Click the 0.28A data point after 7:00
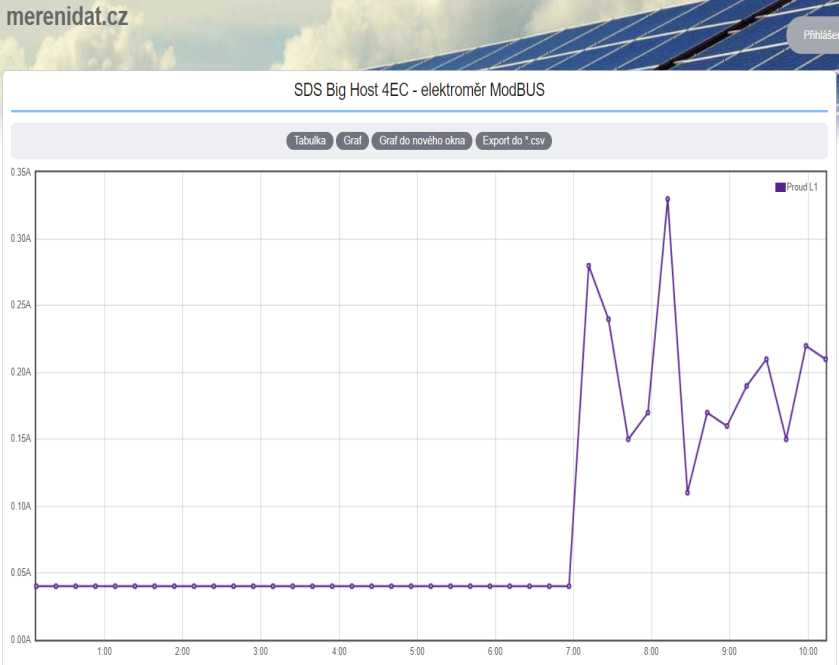Image resolution: width=839 pixels, height=665 pixels. (x=589, y=266)
